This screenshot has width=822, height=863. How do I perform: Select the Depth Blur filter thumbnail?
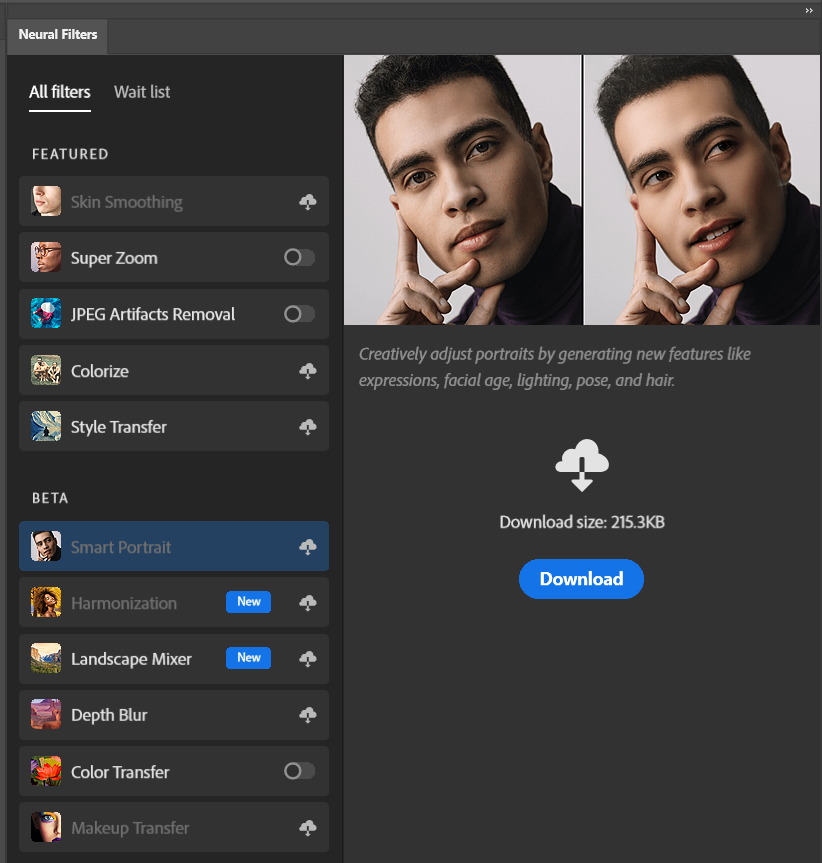[x=46, y=714]
